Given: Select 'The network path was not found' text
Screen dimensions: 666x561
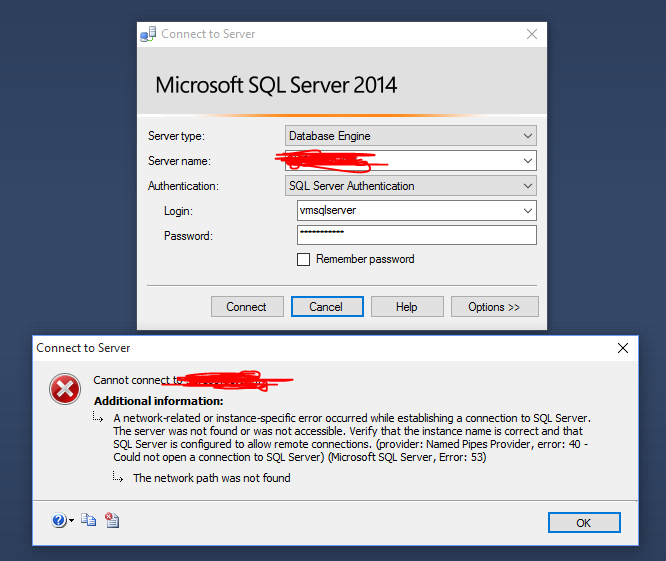Looking at the screenshot, I should coord(212,478).
